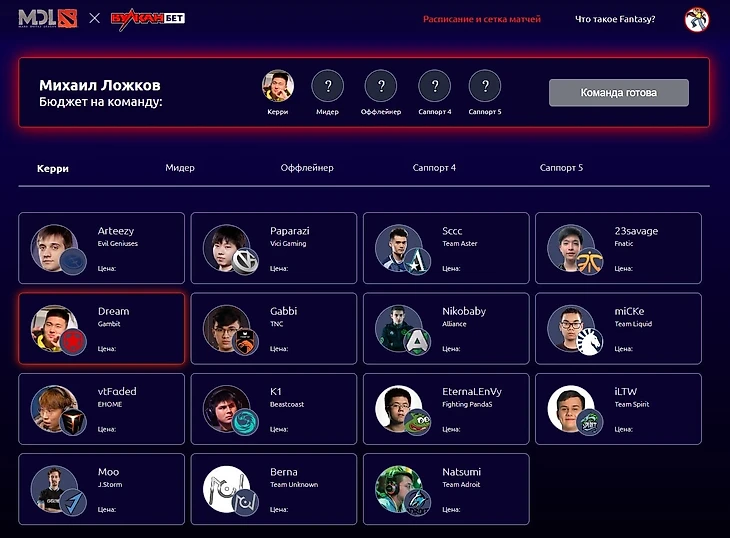Open Расписание и сетка матчей link

pos(482,19)
